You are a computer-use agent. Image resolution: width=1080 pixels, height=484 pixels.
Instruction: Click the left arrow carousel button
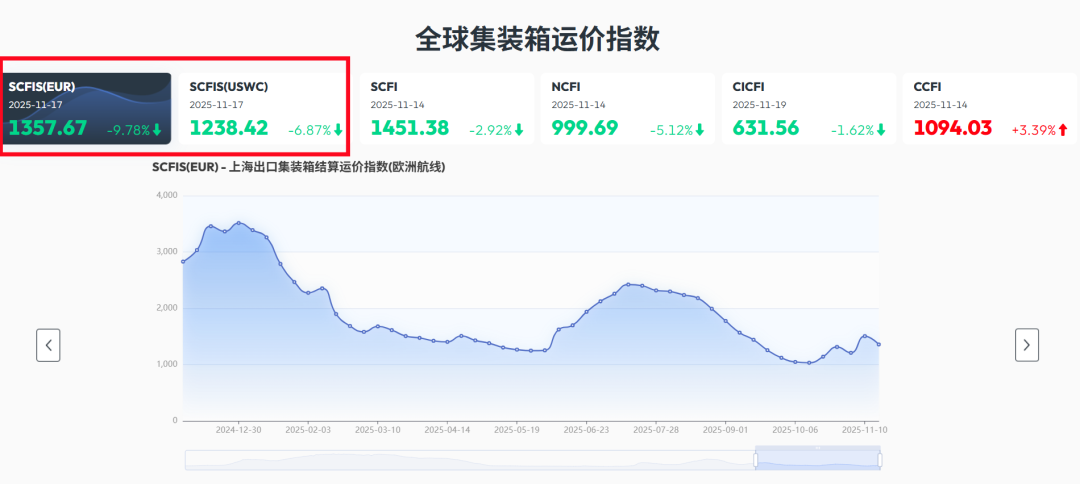coord(48,345)
